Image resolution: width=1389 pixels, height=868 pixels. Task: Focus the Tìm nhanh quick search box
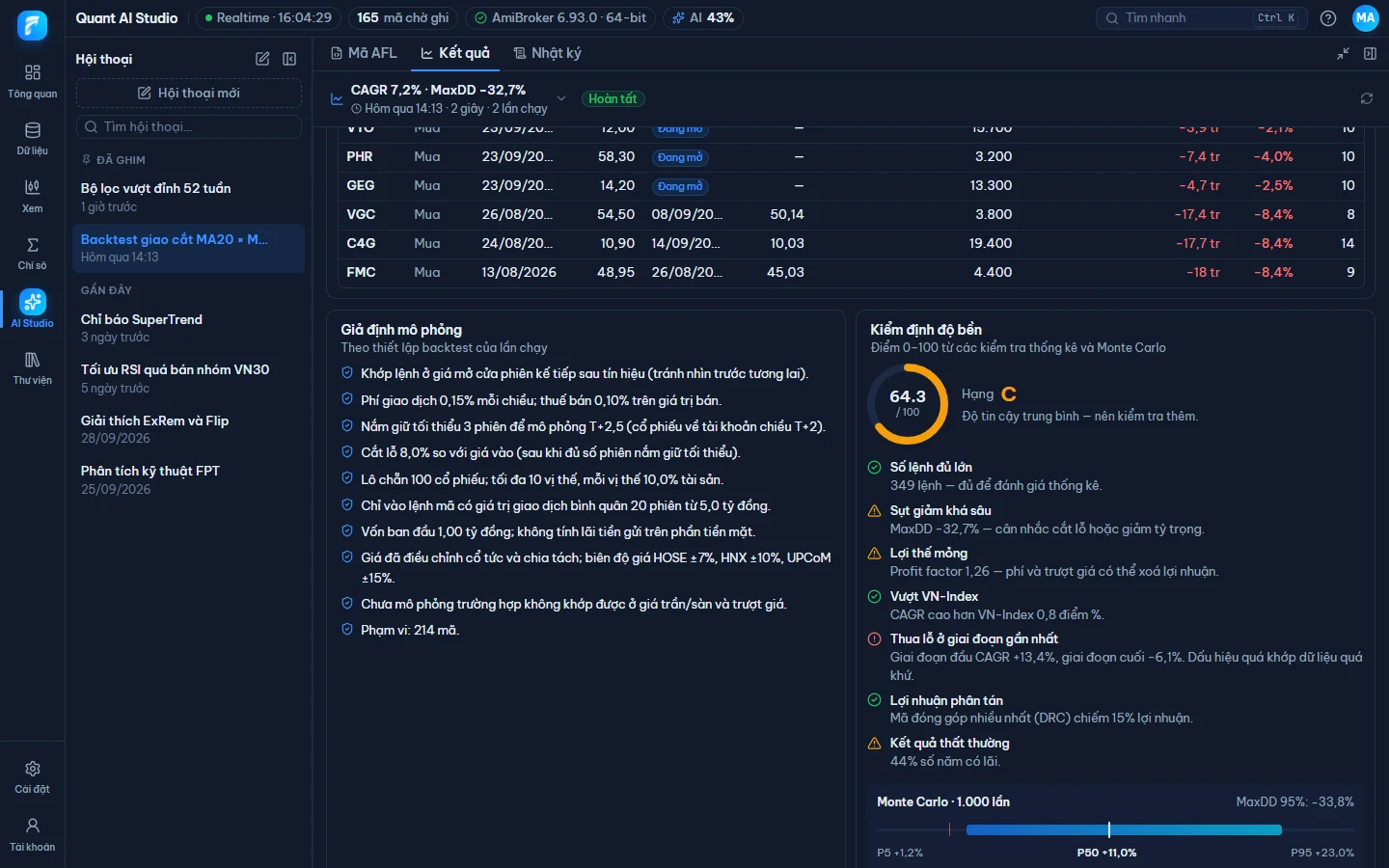[1202, 18]
